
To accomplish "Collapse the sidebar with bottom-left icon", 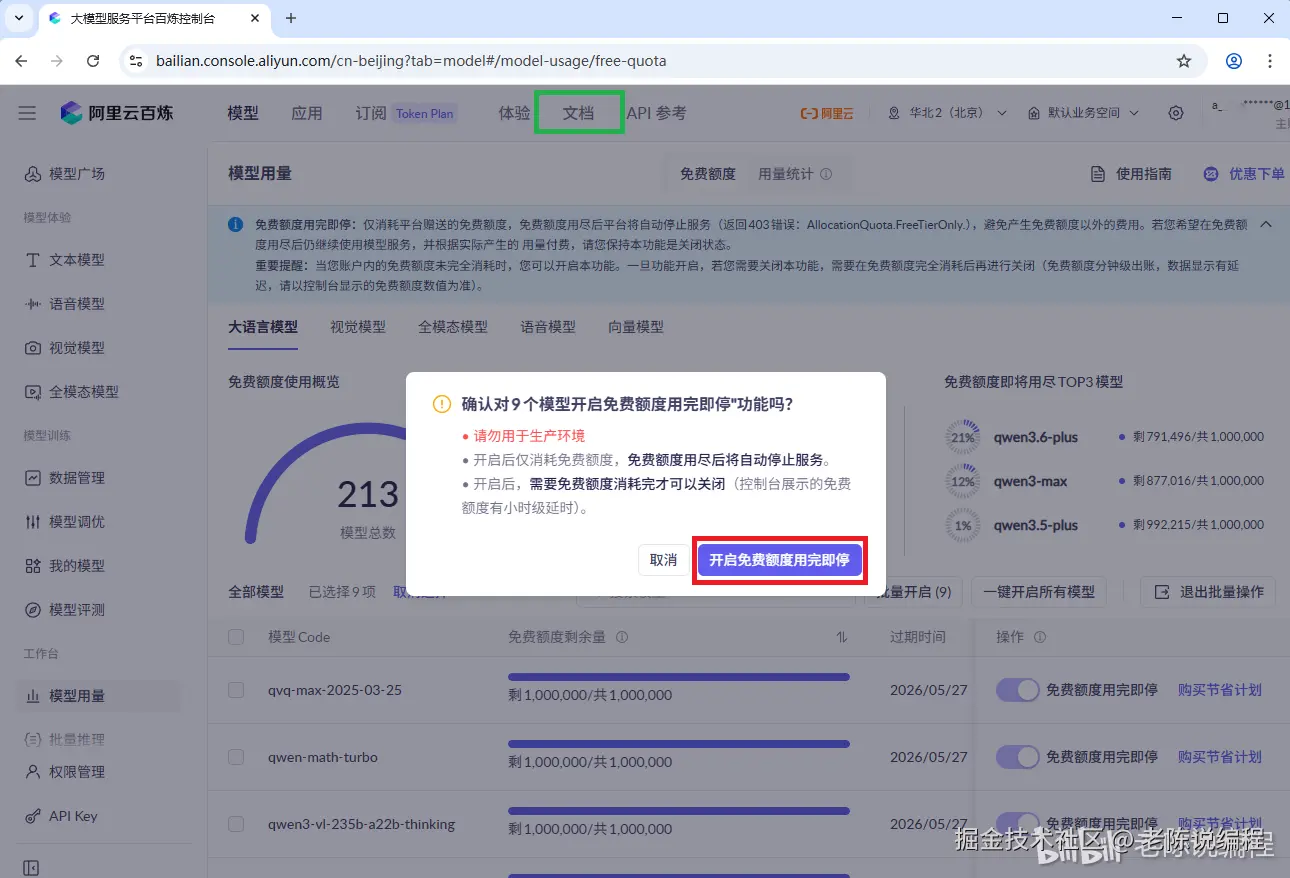I will coord(31,868).
